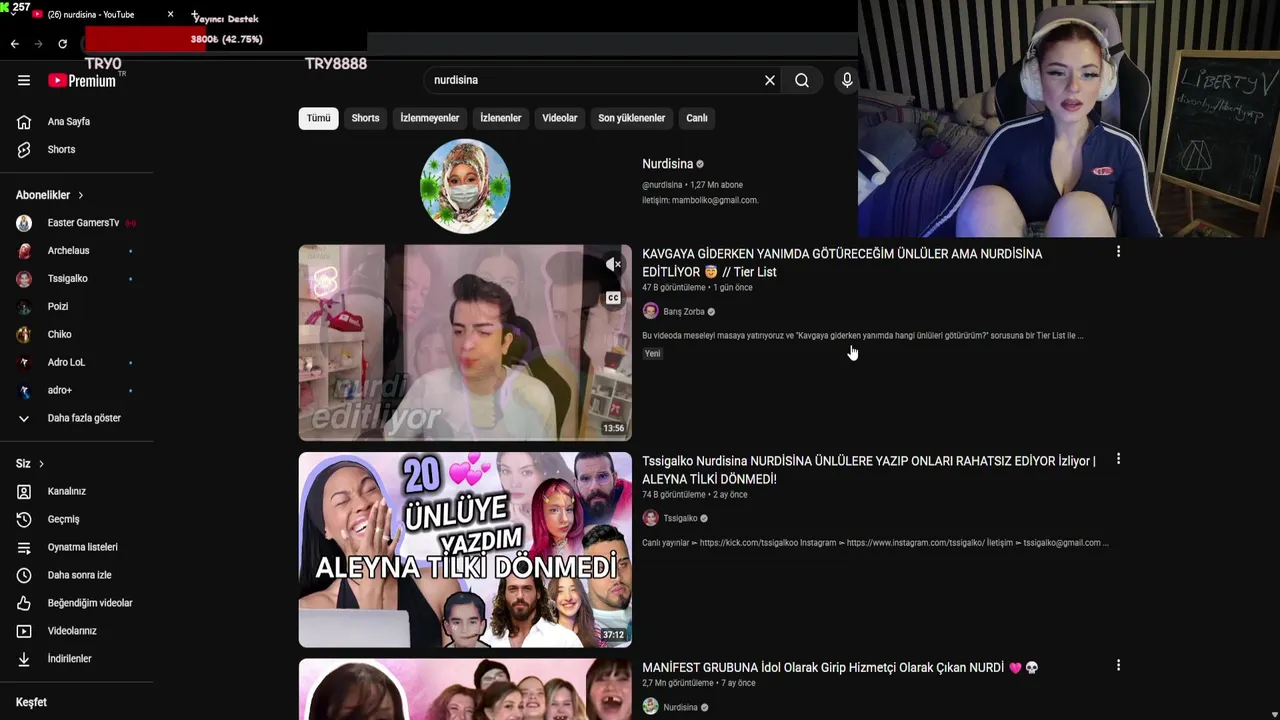Expand the Siz section chevron
The image size is (1280, 720).
click(41, 464)
